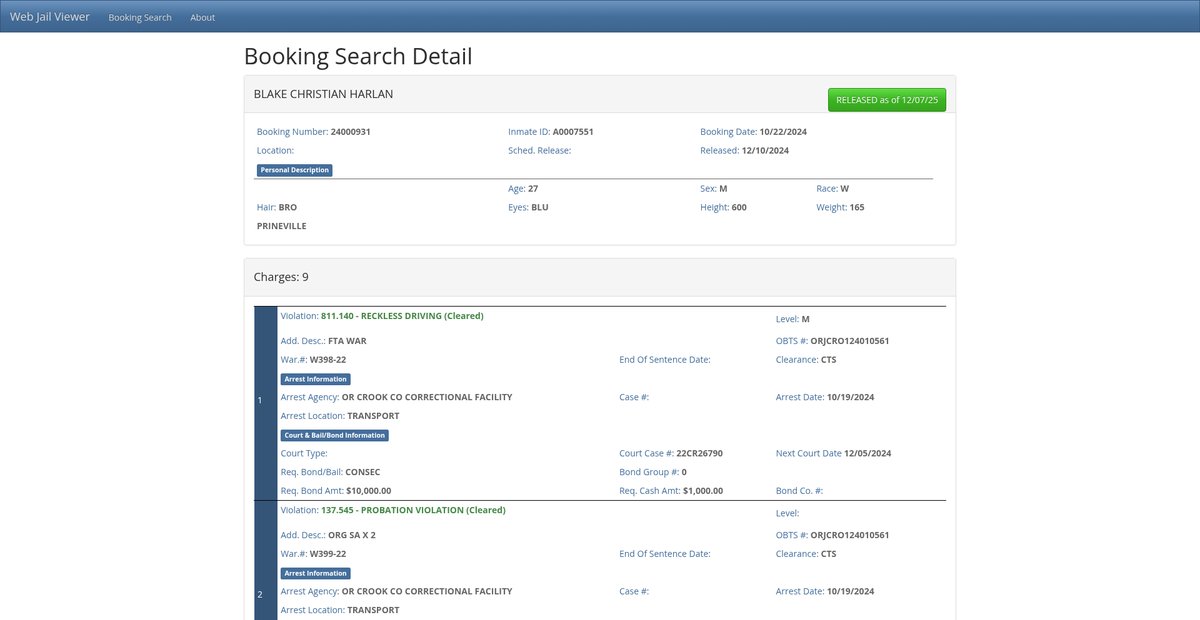Click Arrest Information badge in charge 2
Viewport: 1200px width, 620px height.
pyautogui.click(x=315, y=573)
